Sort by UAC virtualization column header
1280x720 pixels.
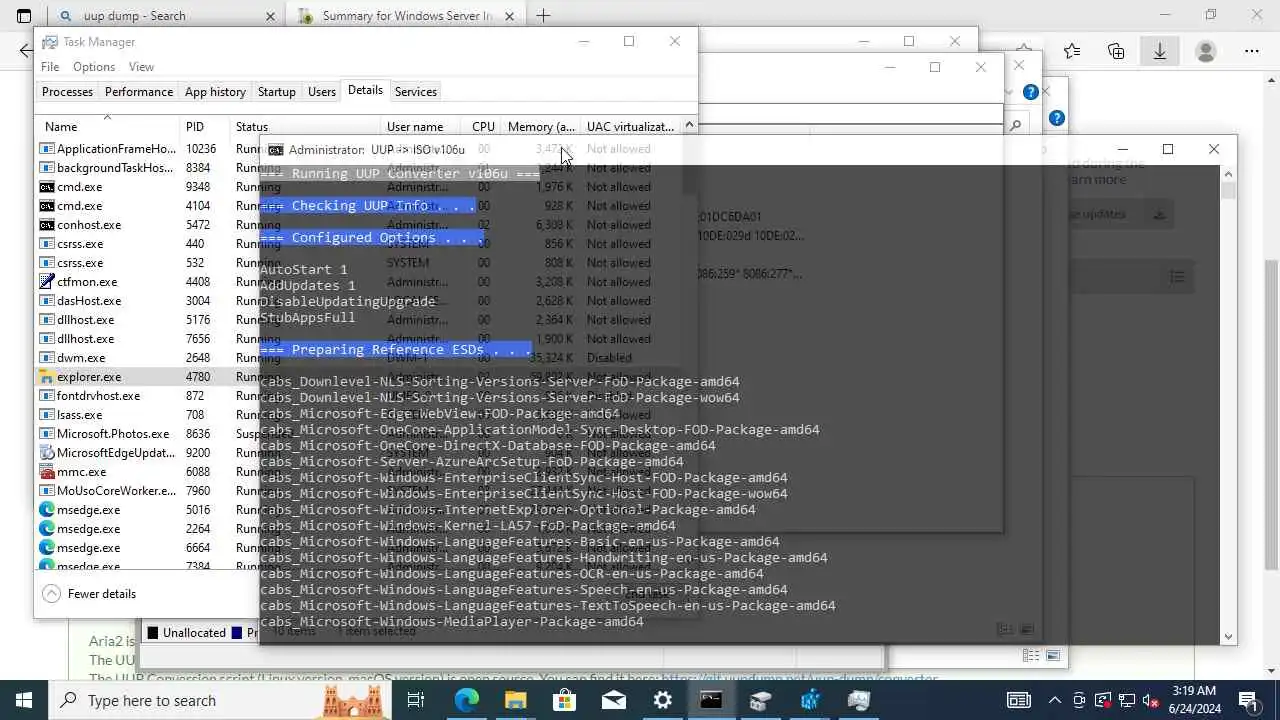[631, 126]
